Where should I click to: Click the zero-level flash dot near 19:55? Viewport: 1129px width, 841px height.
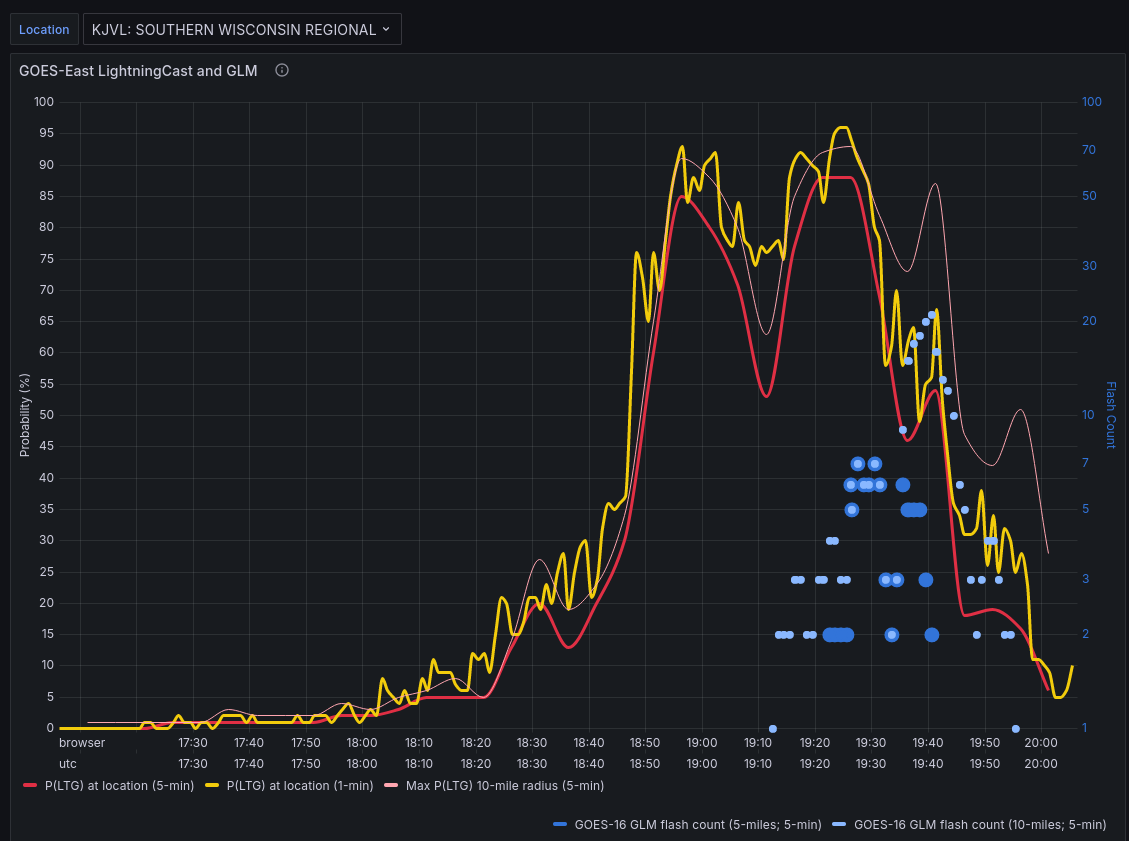(x=1016, y=729)
